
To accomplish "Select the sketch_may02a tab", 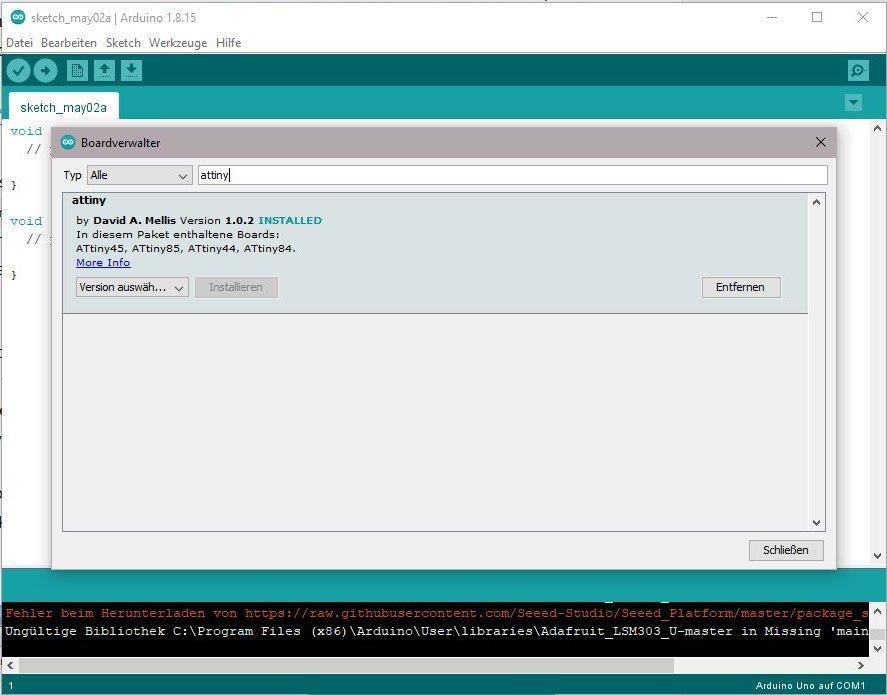I will pos(63,107).
